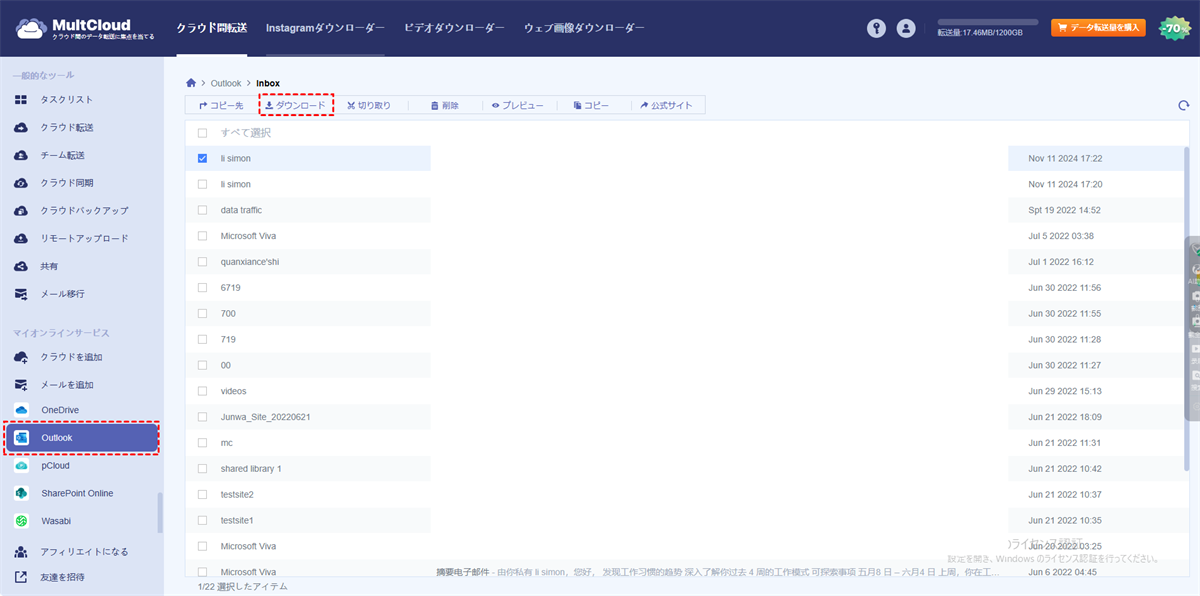Go to home via breadcrumb house icon

point(191,83)
